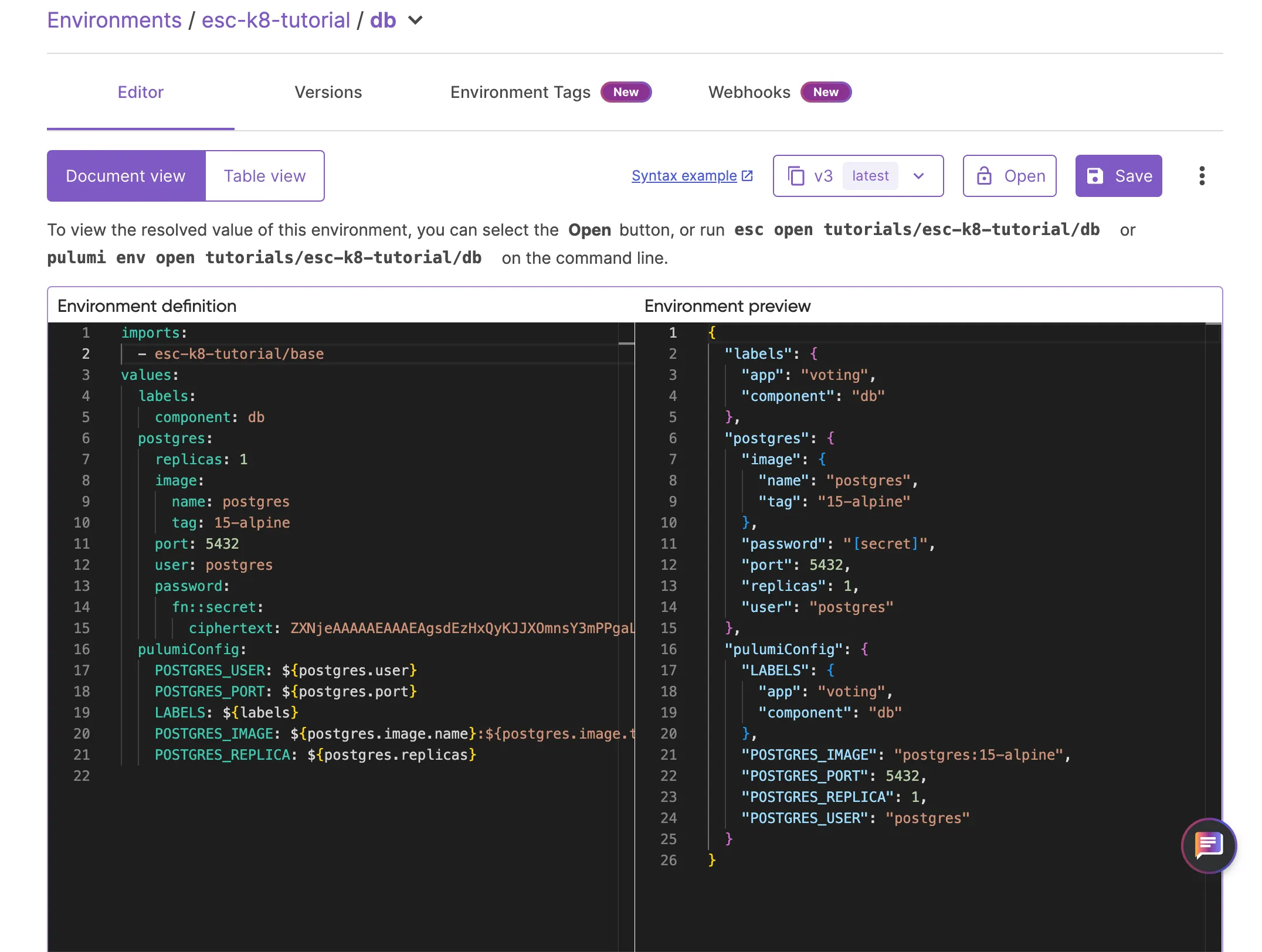Click the db breadcrumb label
1262x952 pixels.
tap(383, 21)
